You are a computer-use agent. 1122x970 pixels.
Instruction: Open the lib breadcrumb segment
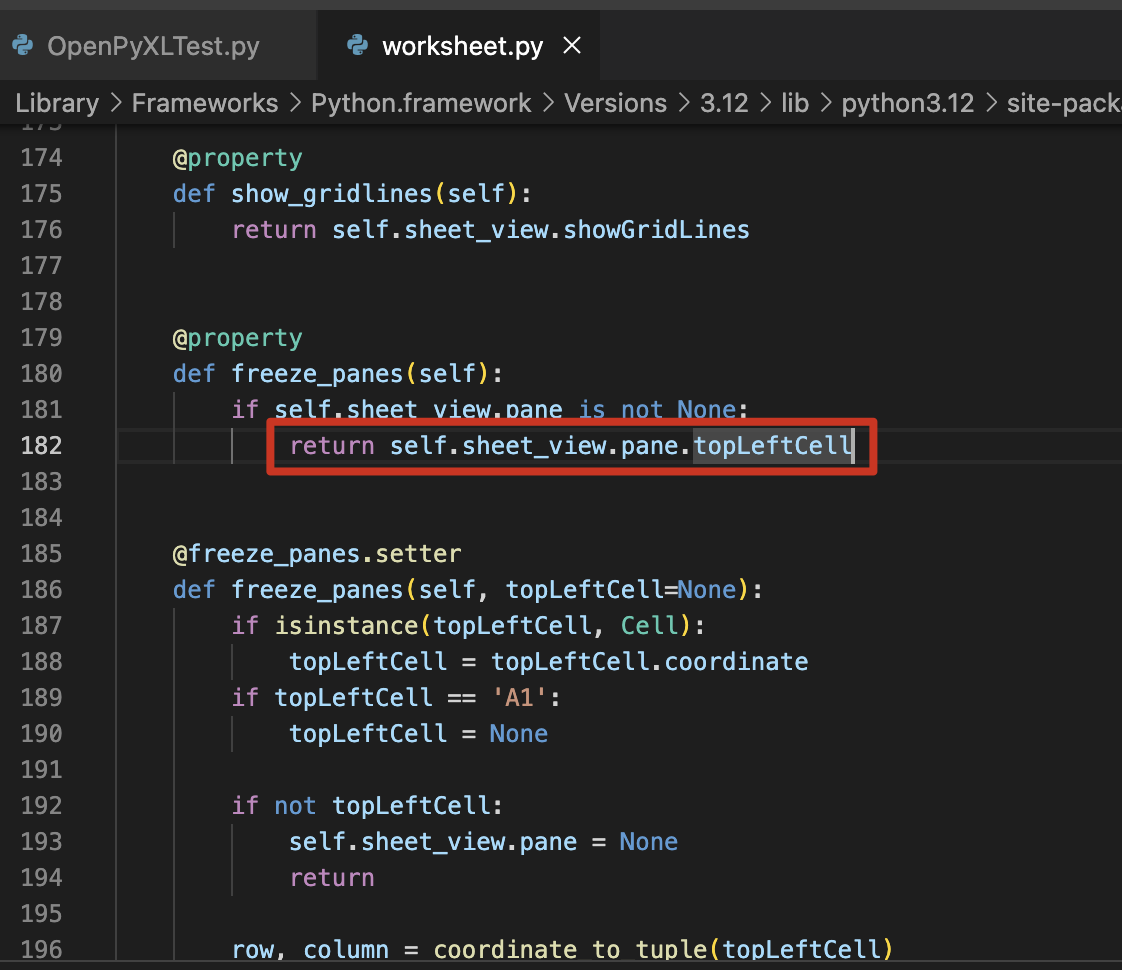point(795,103)
